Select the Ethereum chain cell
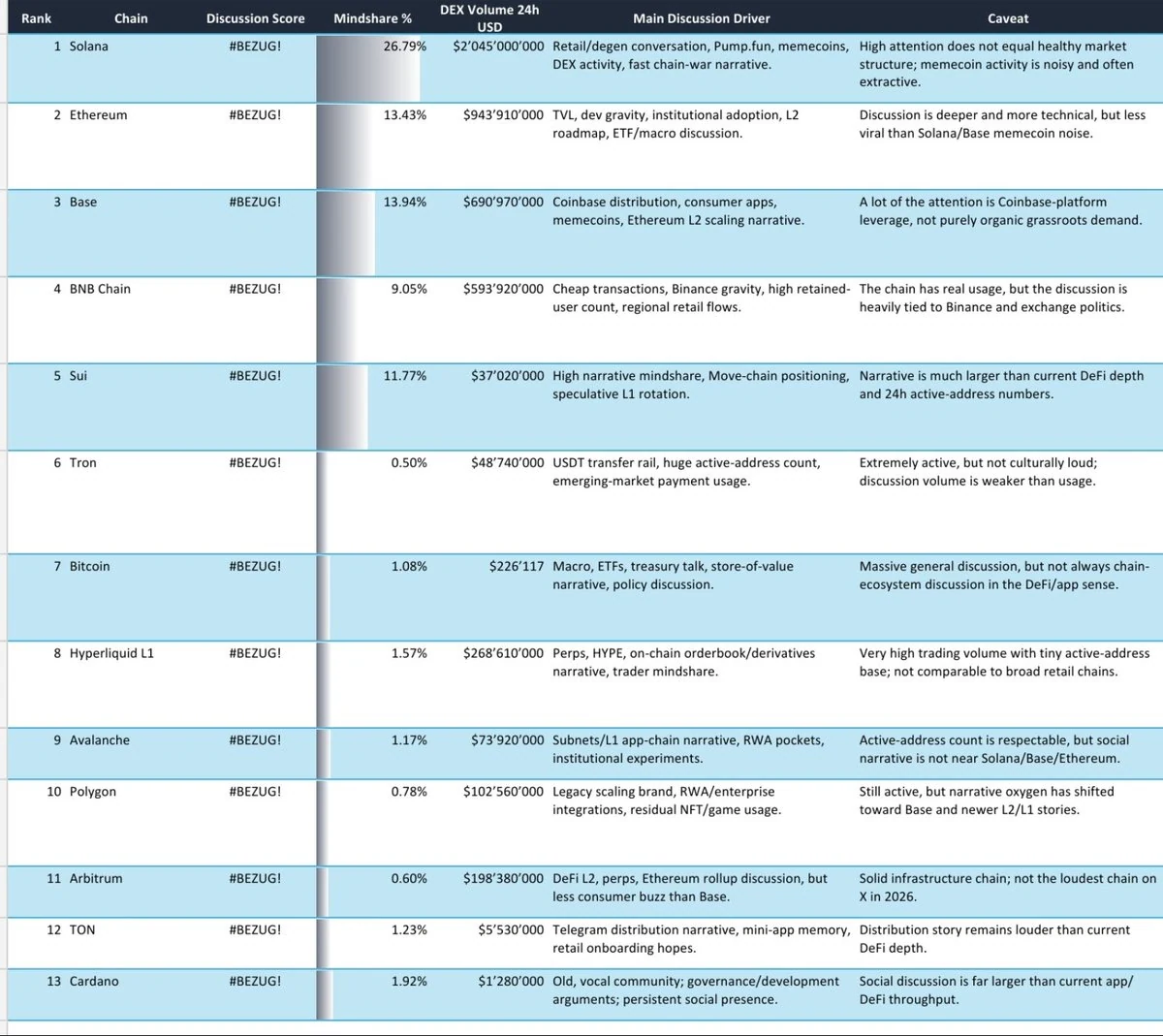This screenshot has height=1036, width=1163. 98,115
